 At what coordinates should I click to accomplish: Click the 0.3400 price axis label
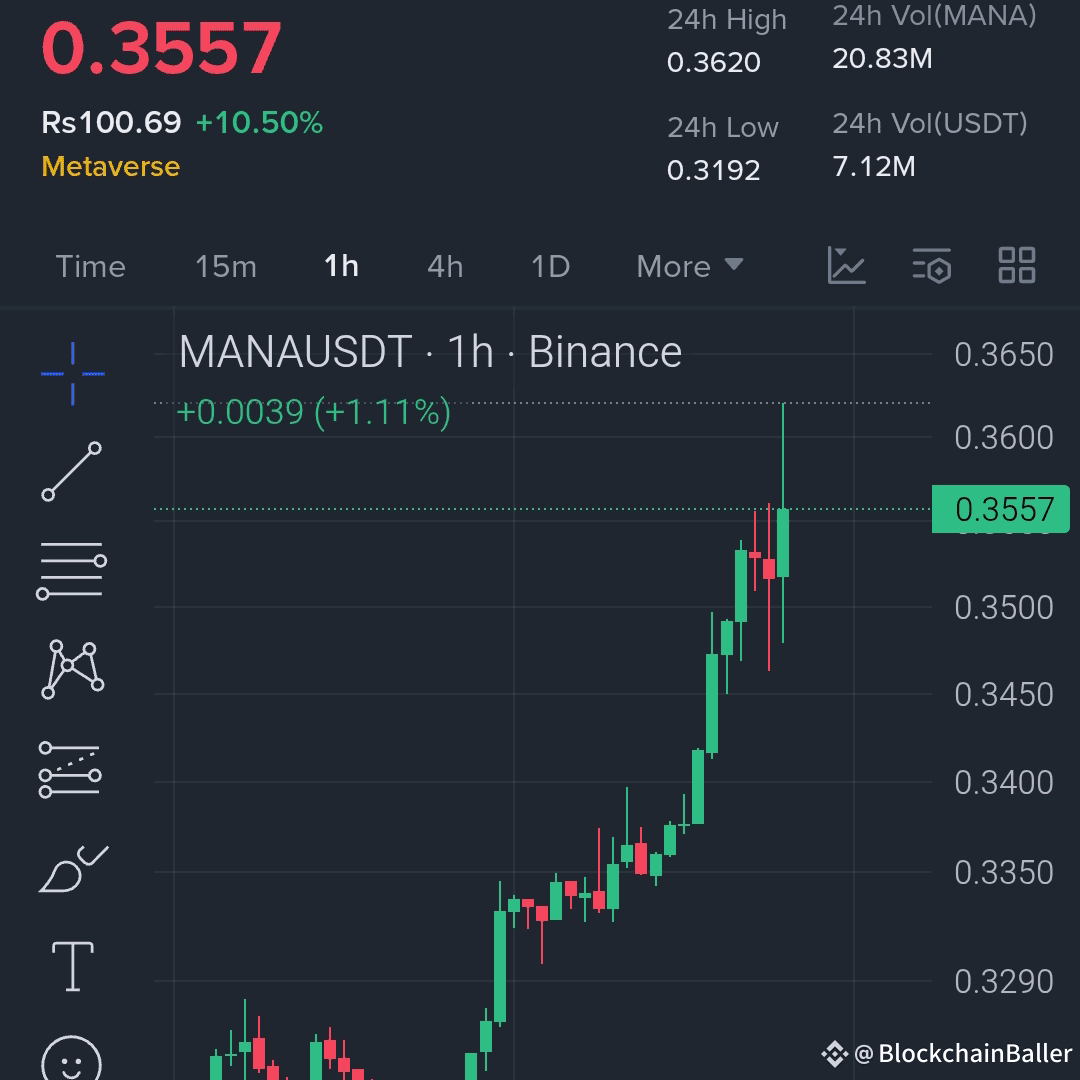pyautogui.click(x=1004, y=782)
